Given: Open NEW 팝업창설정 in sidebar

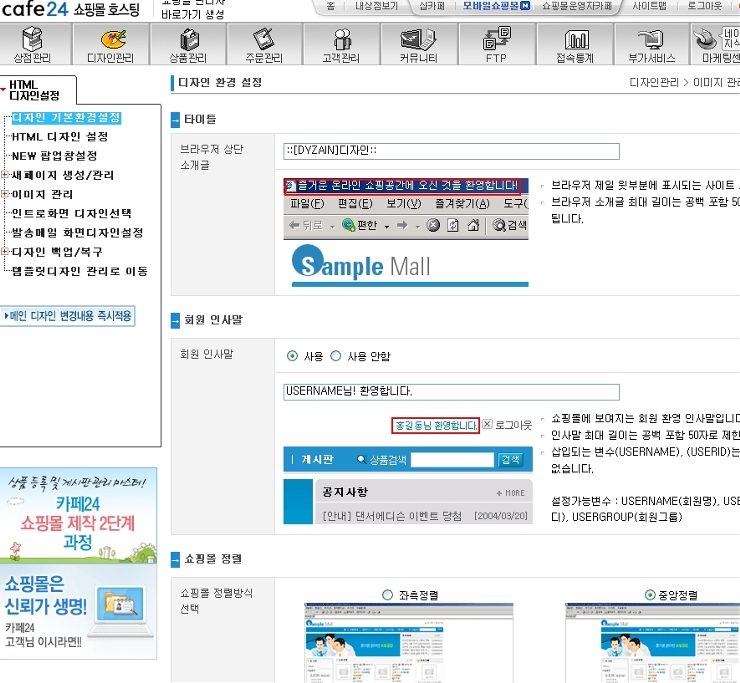Looking at the screenshot, I should [54, 156].
